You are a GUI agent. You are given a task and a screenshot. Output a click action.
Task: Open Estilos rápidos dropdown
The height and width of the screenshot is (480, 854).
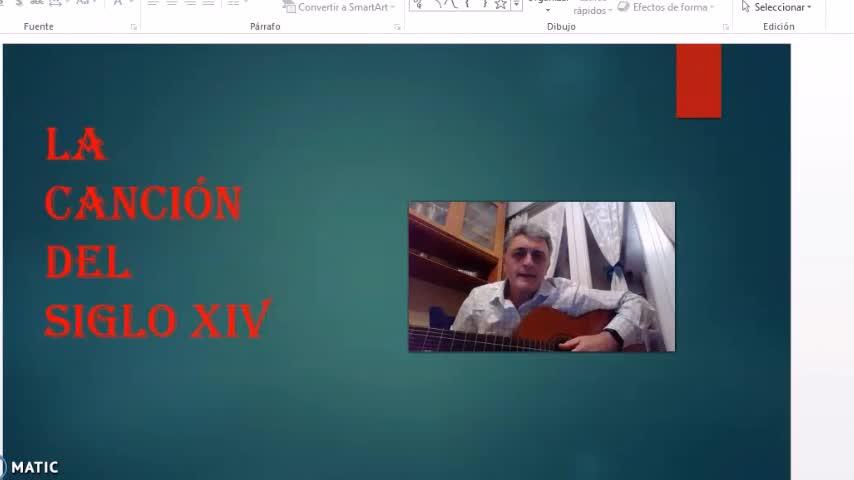pyautogui.click(x=592, y=8)
